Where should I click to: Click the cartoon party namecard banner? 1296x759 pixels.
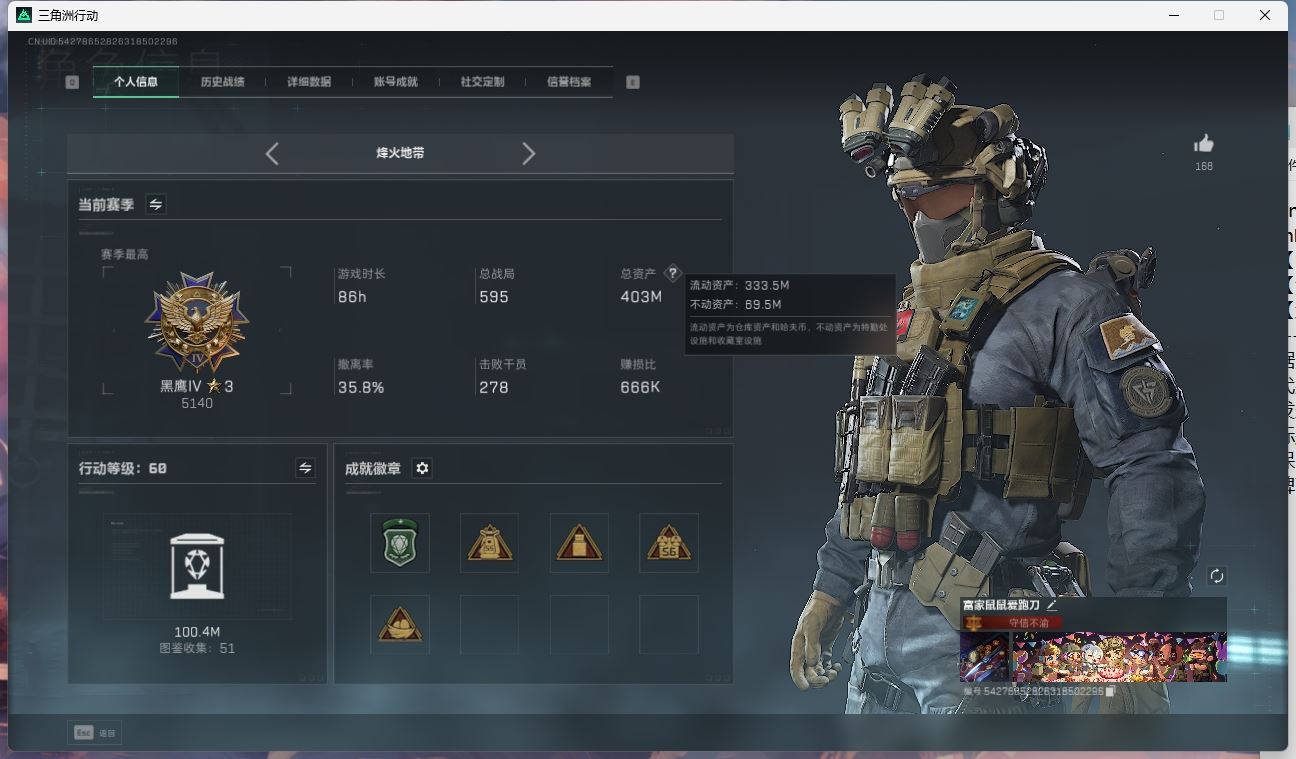(1118, 657)
